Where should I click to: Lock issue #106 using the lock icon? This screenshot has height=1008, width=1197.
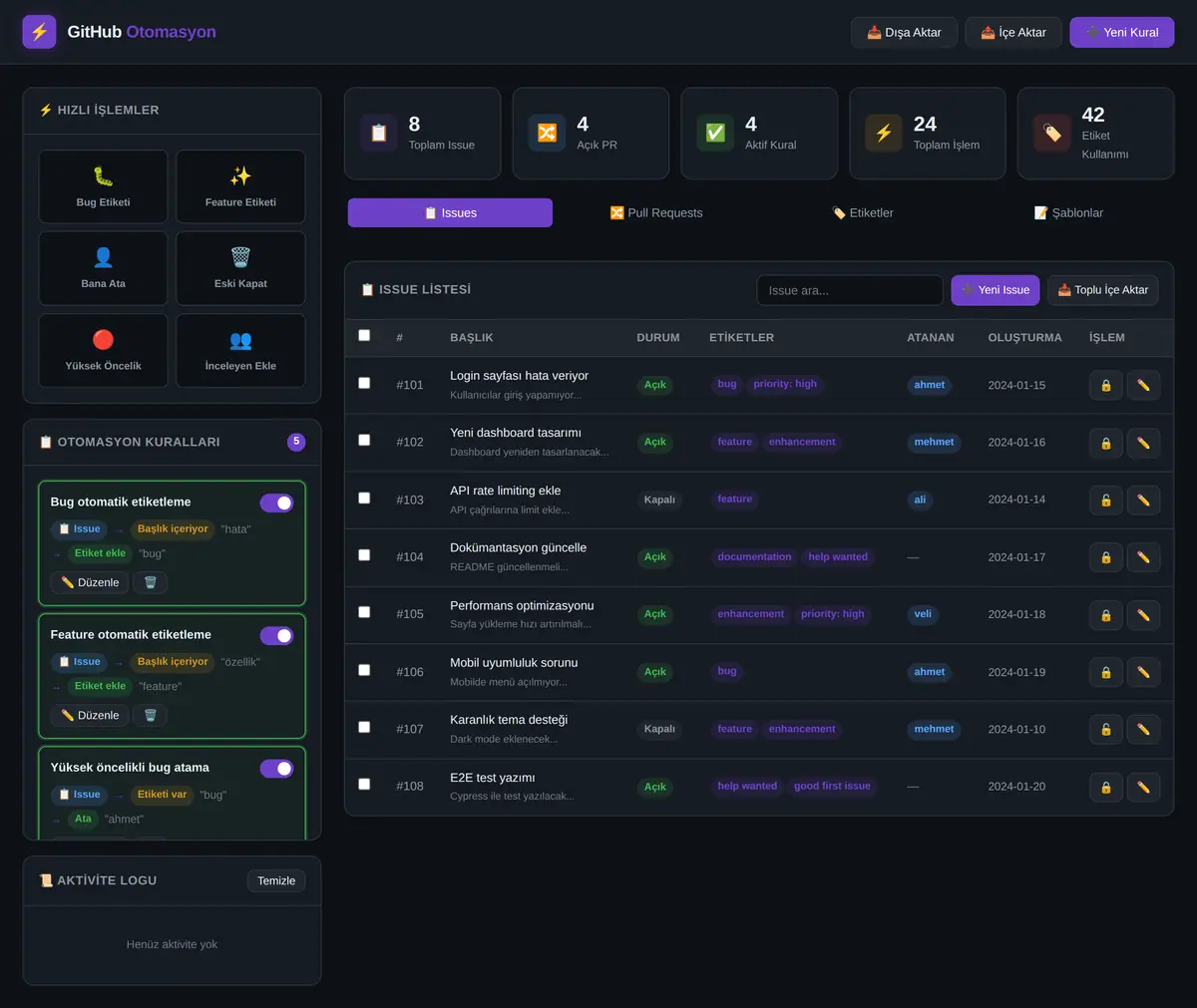[x=1105, y=672]
